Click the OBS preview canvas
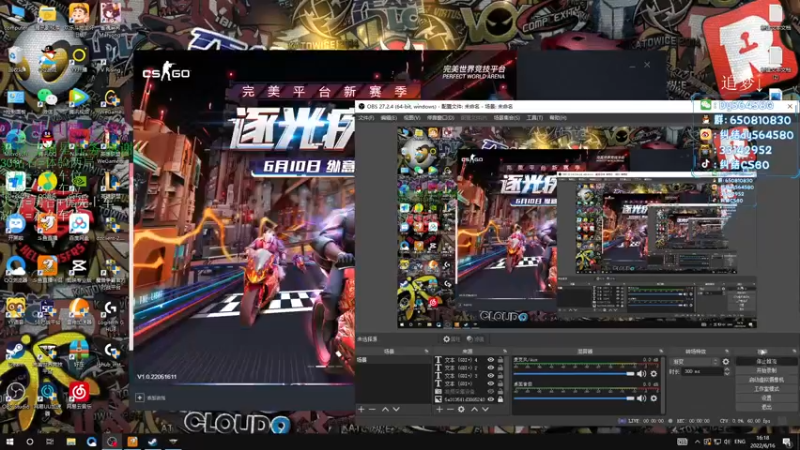800x450 pixels. (x=577, y=228)
